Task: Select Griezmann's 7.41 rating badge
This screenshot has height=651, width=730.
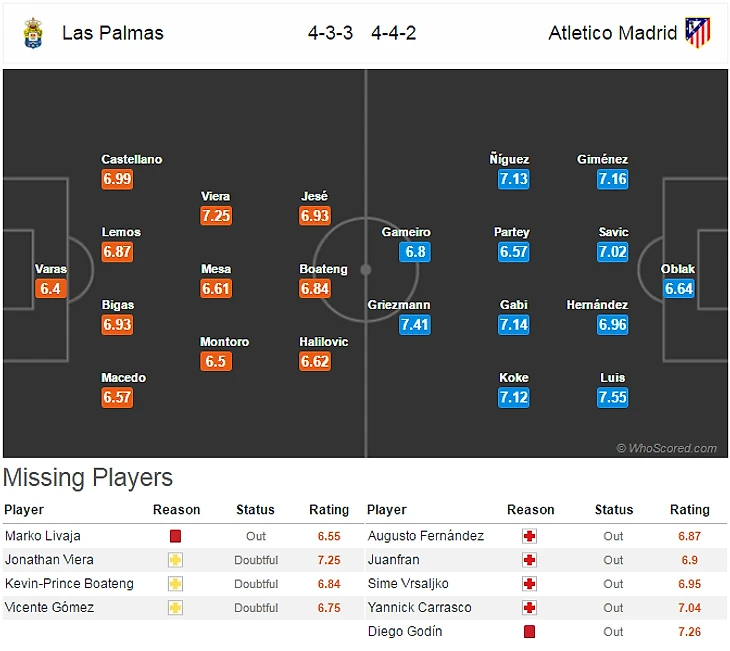Action: pos(414,325)
